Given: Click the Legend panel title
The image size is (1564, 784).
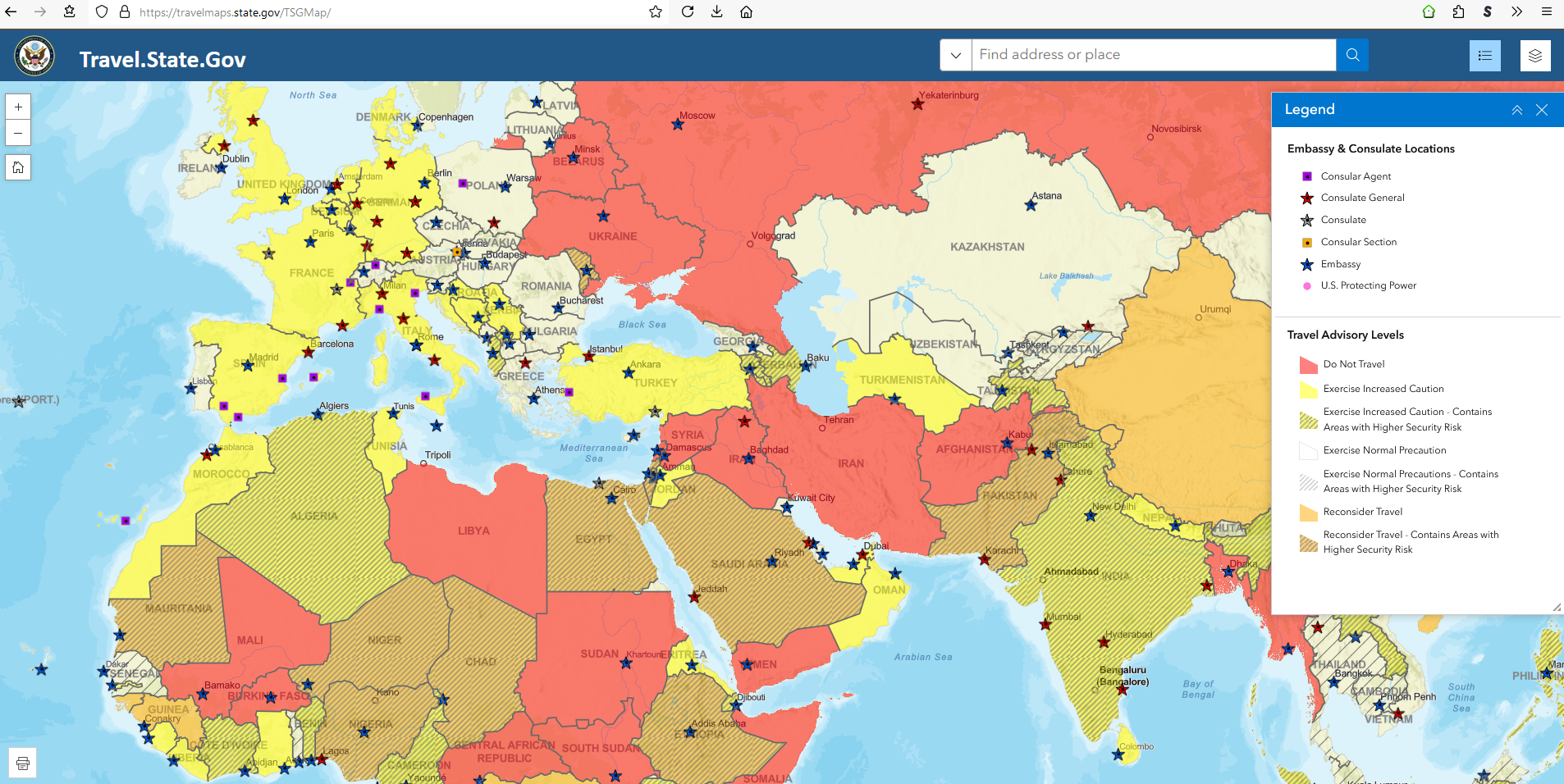Looking at the screenshot, I should [1310, 110].
